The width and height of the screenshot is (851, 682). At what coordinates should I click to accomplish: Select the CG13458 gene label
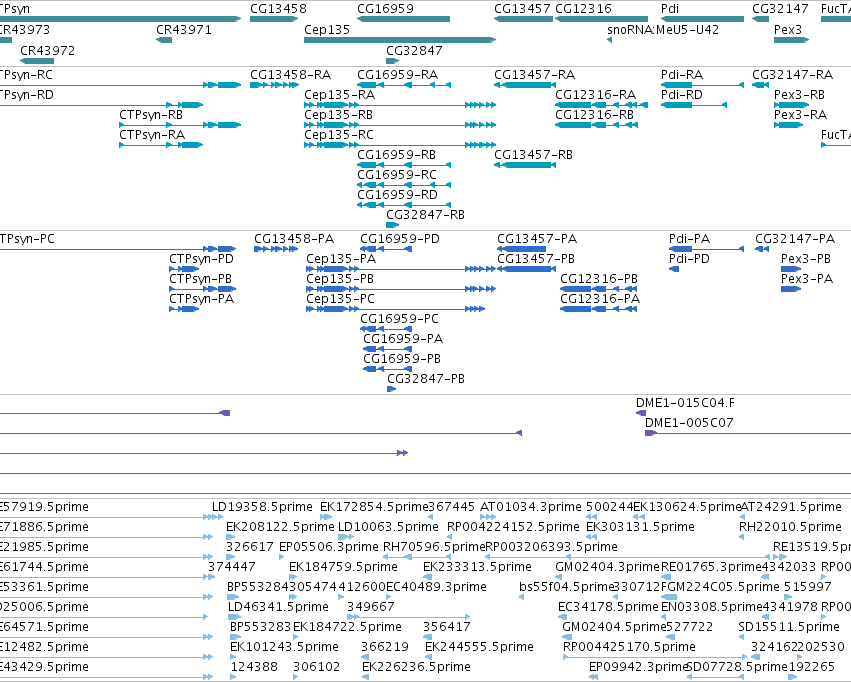pyautogui.click(x=278, y=9)
